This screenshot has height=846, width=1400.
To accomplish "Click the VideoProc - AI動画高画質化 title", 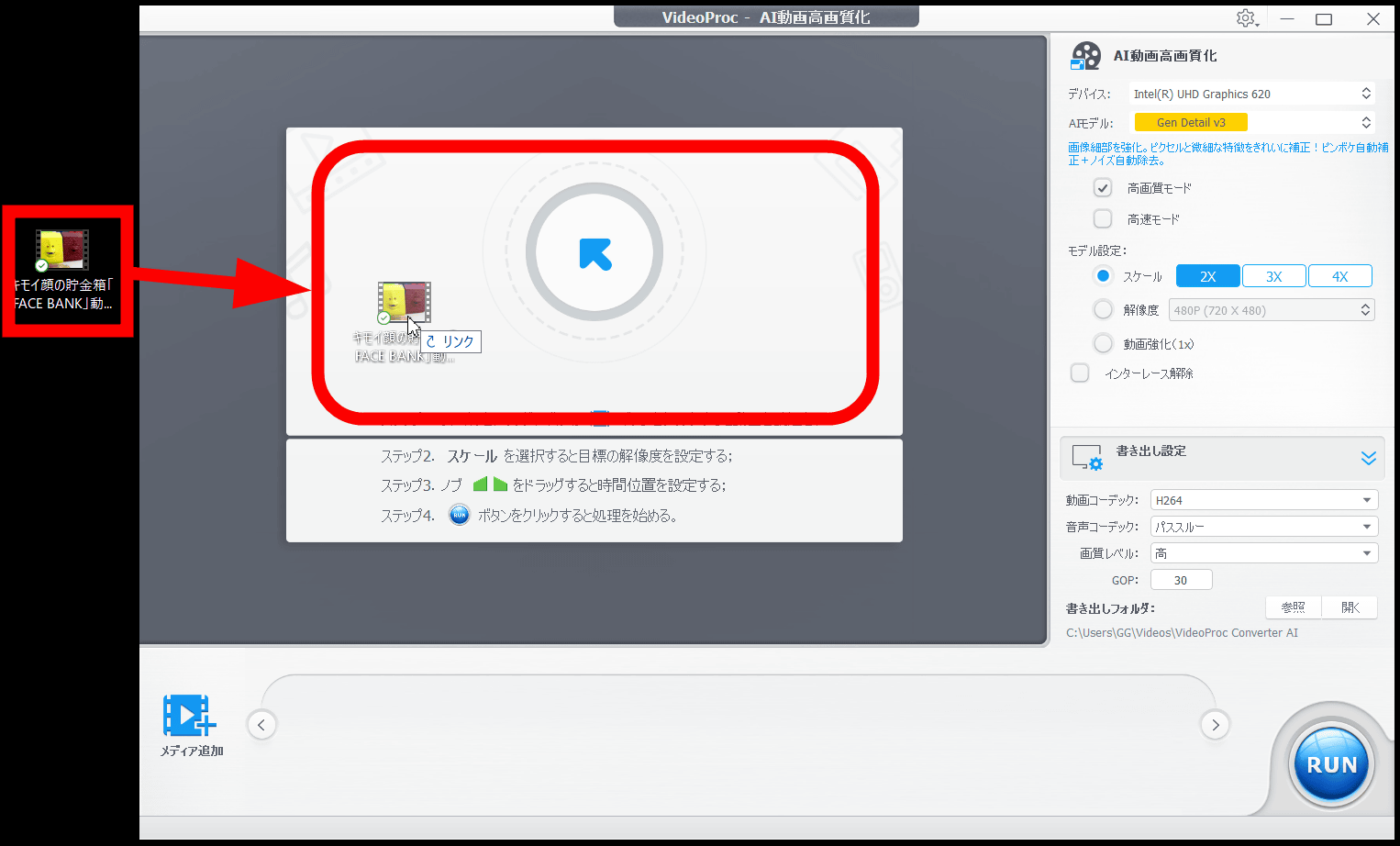I will (x=766, y=17).
